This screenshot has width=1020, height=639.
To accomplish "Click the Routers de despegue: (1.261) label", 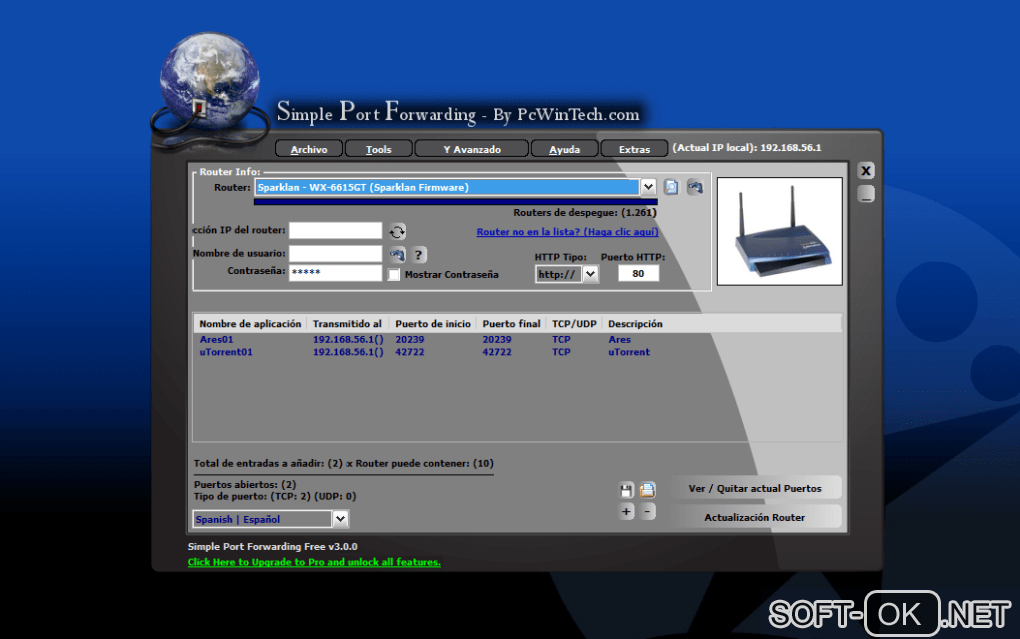I will coord(585,213).
